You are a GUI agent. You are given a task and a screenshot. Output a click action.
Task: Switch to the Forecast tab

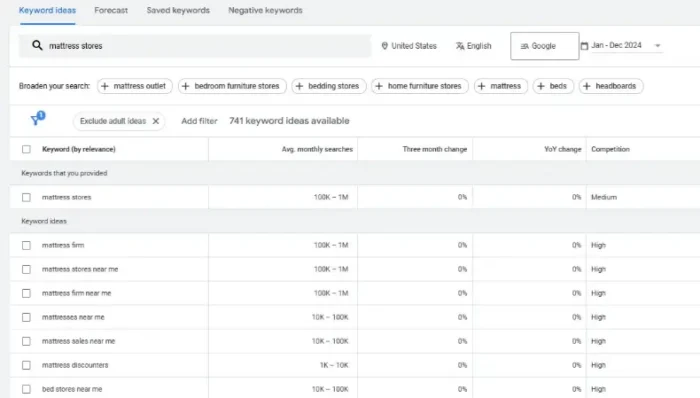tap(111, 10)
